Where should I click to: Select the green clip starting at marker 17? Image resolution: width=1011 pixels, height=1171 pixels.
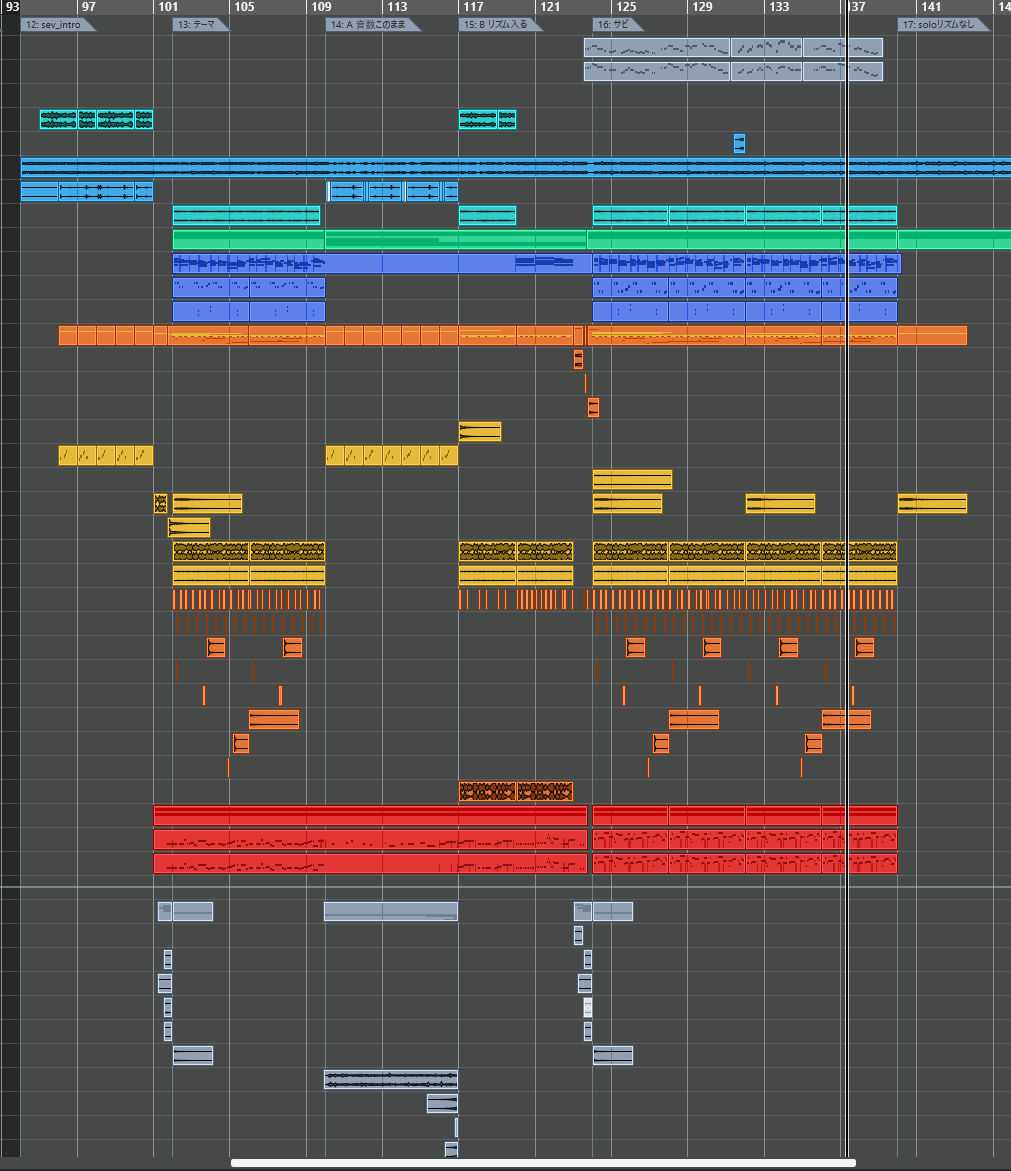coord(954,240)
